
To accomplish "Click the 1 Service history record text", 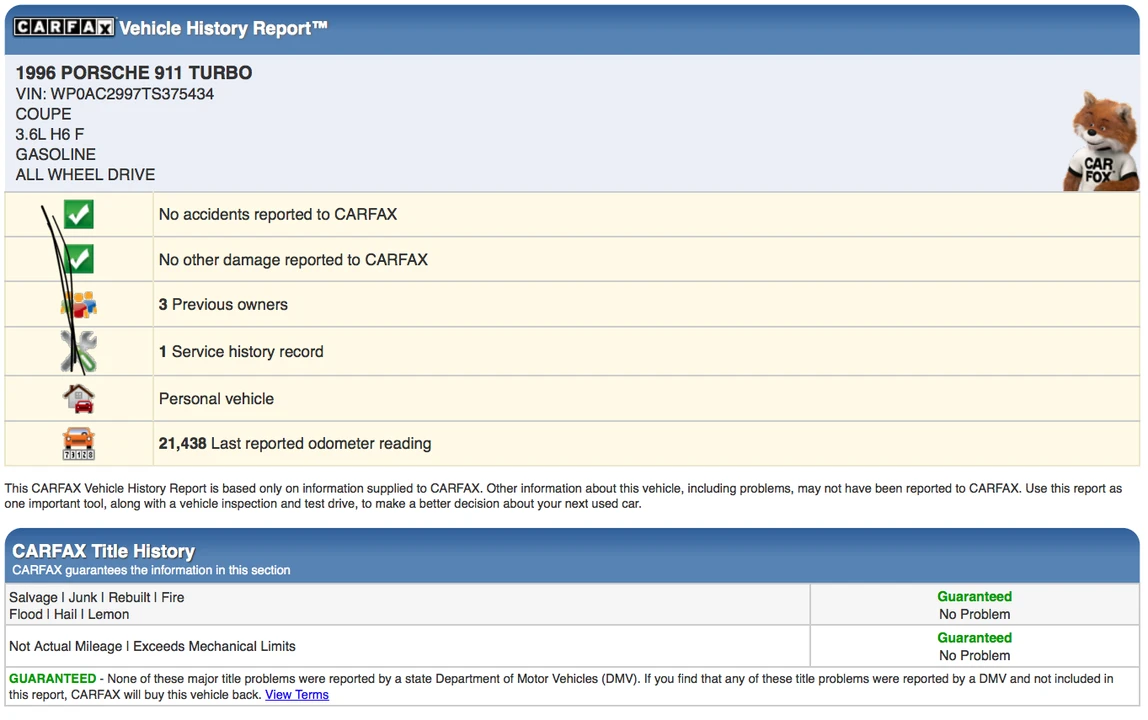I will click(x=241, y=352).
